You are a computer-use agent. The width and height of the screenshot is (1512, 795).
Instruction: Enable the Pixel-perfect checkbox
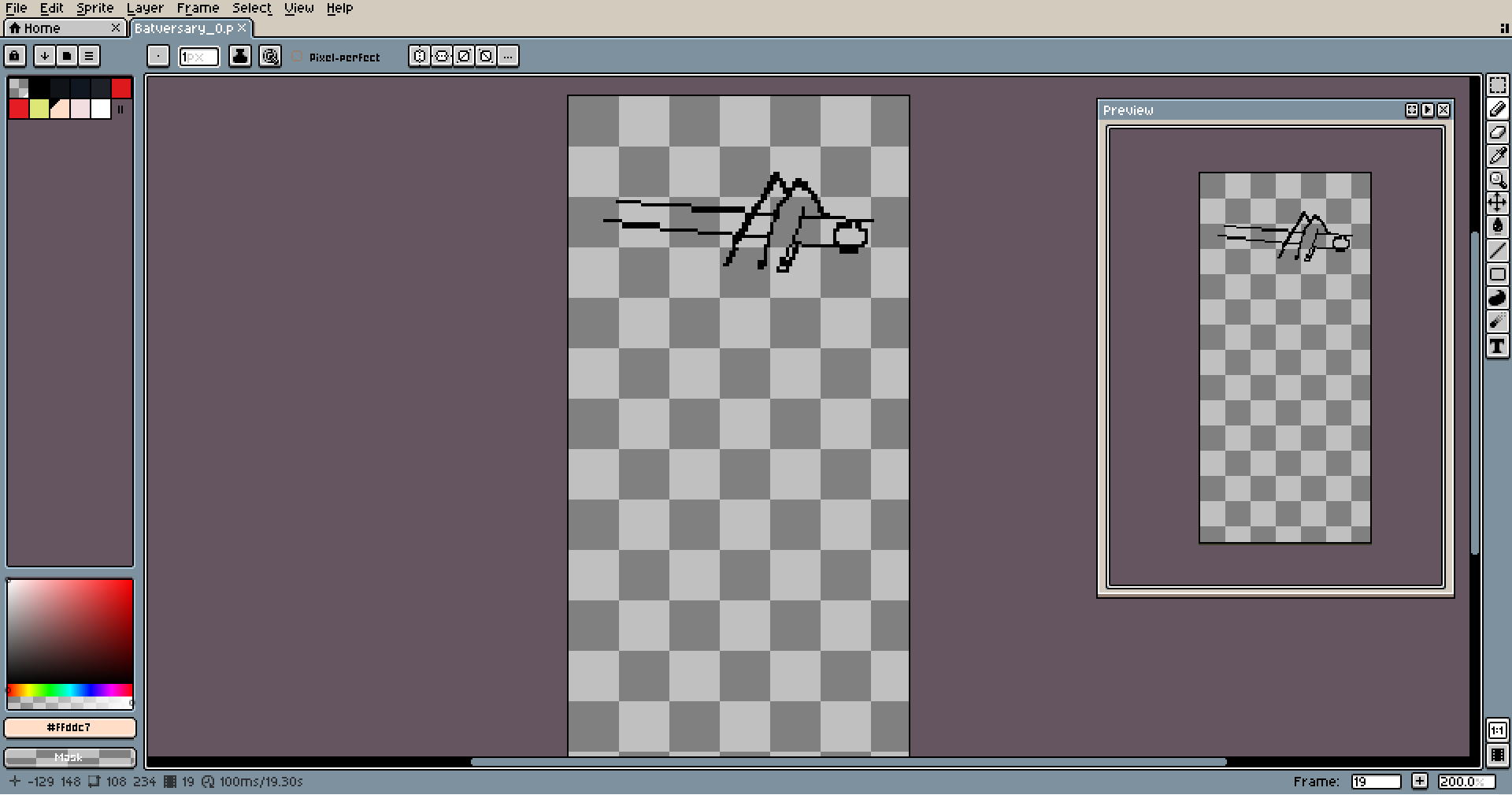pos(298,57)
